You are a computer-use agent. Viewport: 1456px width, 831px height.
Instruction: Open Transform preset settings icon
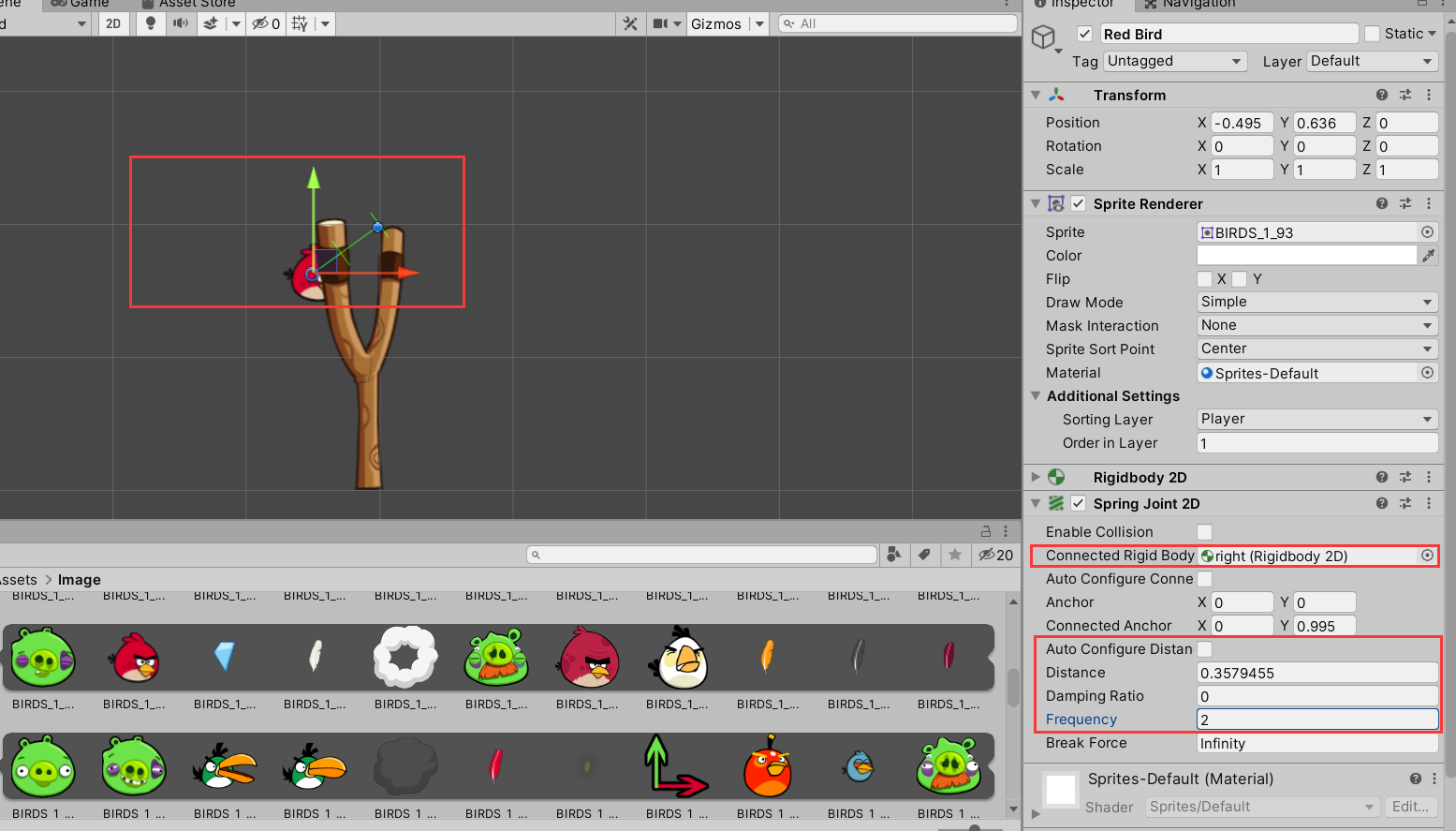coord(1405,95)
